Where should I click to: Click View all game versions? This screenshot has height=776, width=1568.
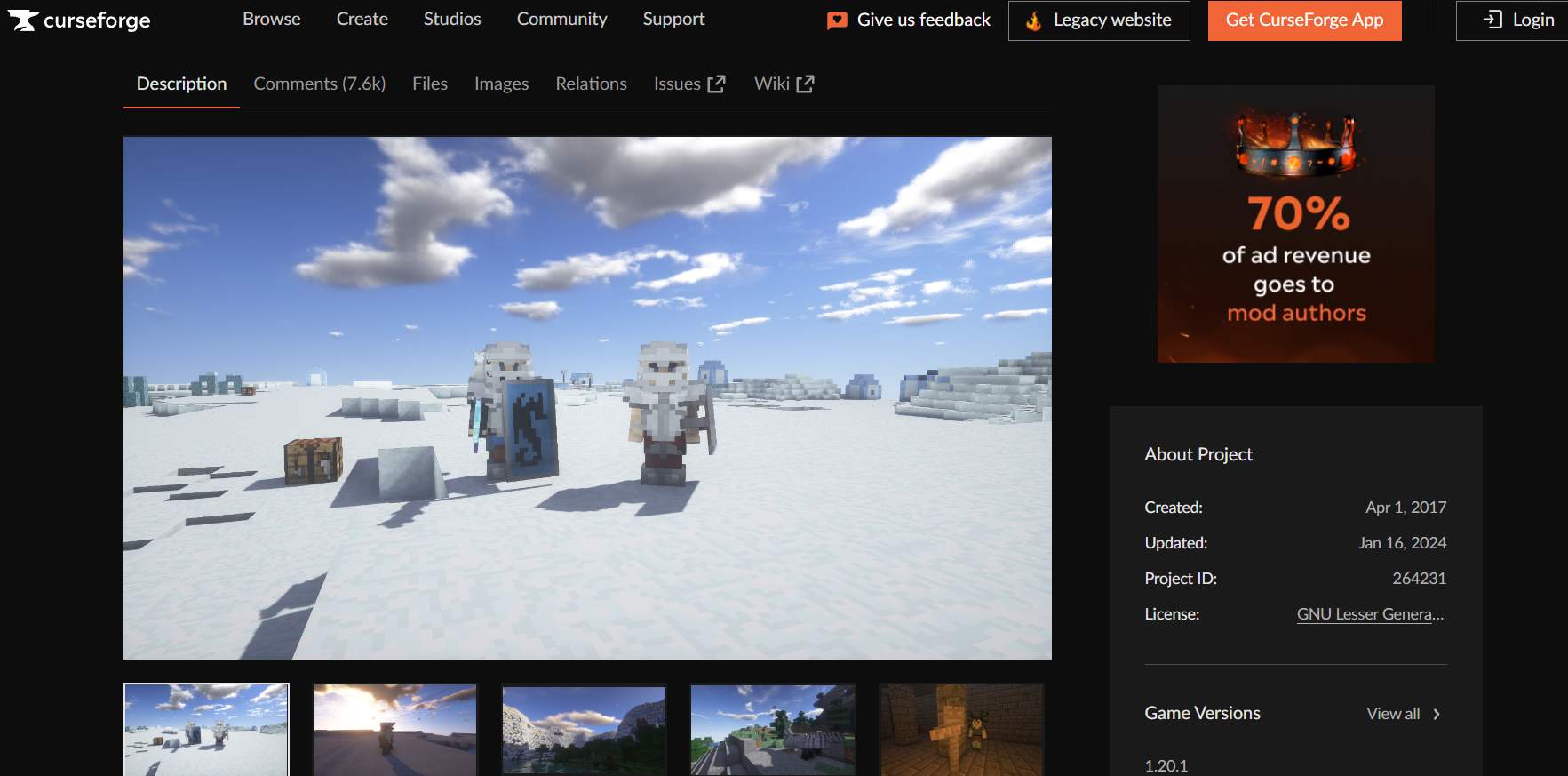pos(1403,714)
